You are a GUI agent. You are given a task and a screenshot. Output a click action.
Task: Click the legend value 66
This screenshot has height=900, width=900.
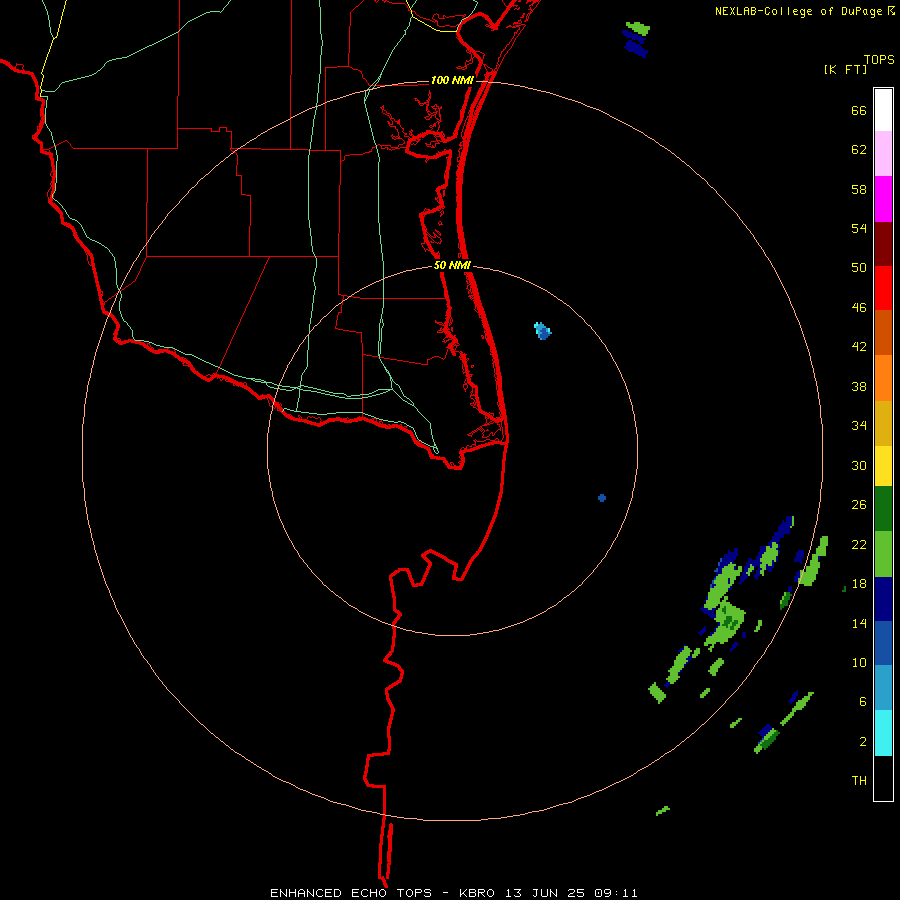[x=859, y=111]
